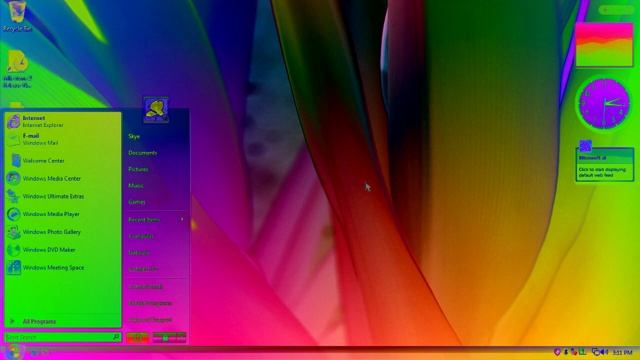Image resolution: width=640 pixels, height=360 pixels.
Task: Open Internet Explorer from the Start menu
Action: point(63,121)
